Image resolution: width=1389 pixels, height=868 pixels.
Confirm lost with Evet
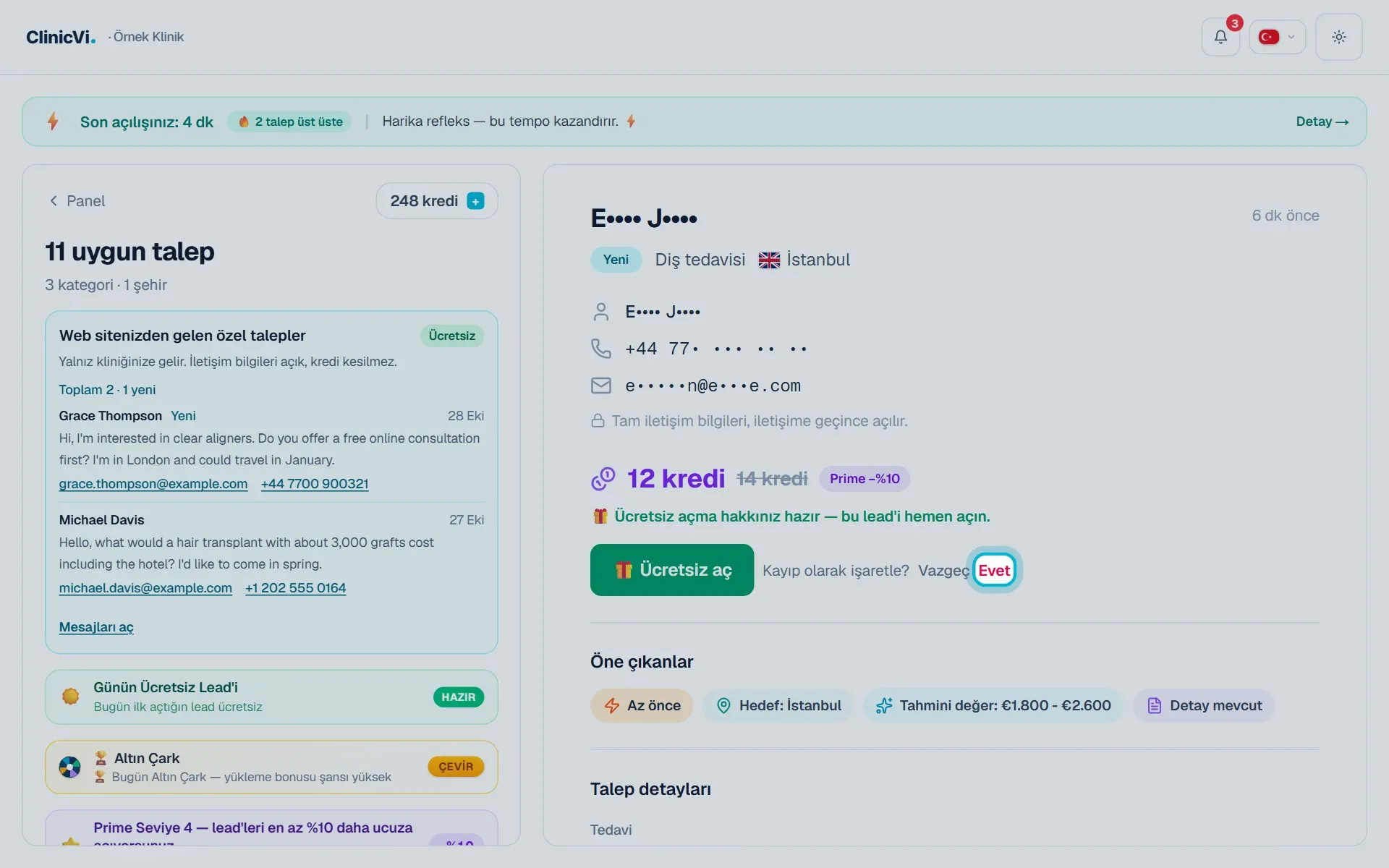tap(994, 570)
